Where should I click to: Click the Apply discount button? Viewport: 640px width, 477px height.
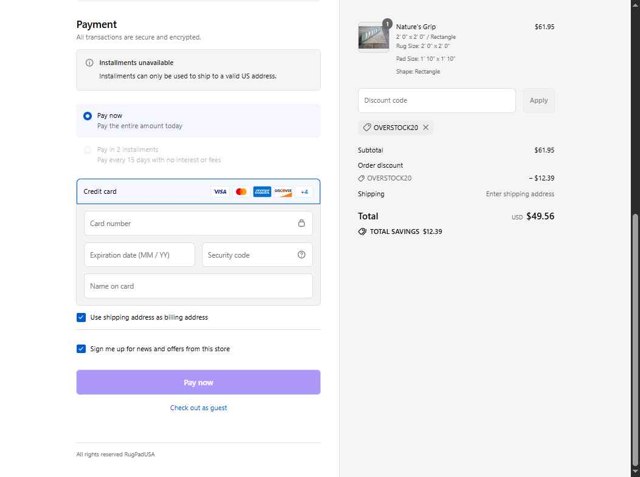(539, 100)
